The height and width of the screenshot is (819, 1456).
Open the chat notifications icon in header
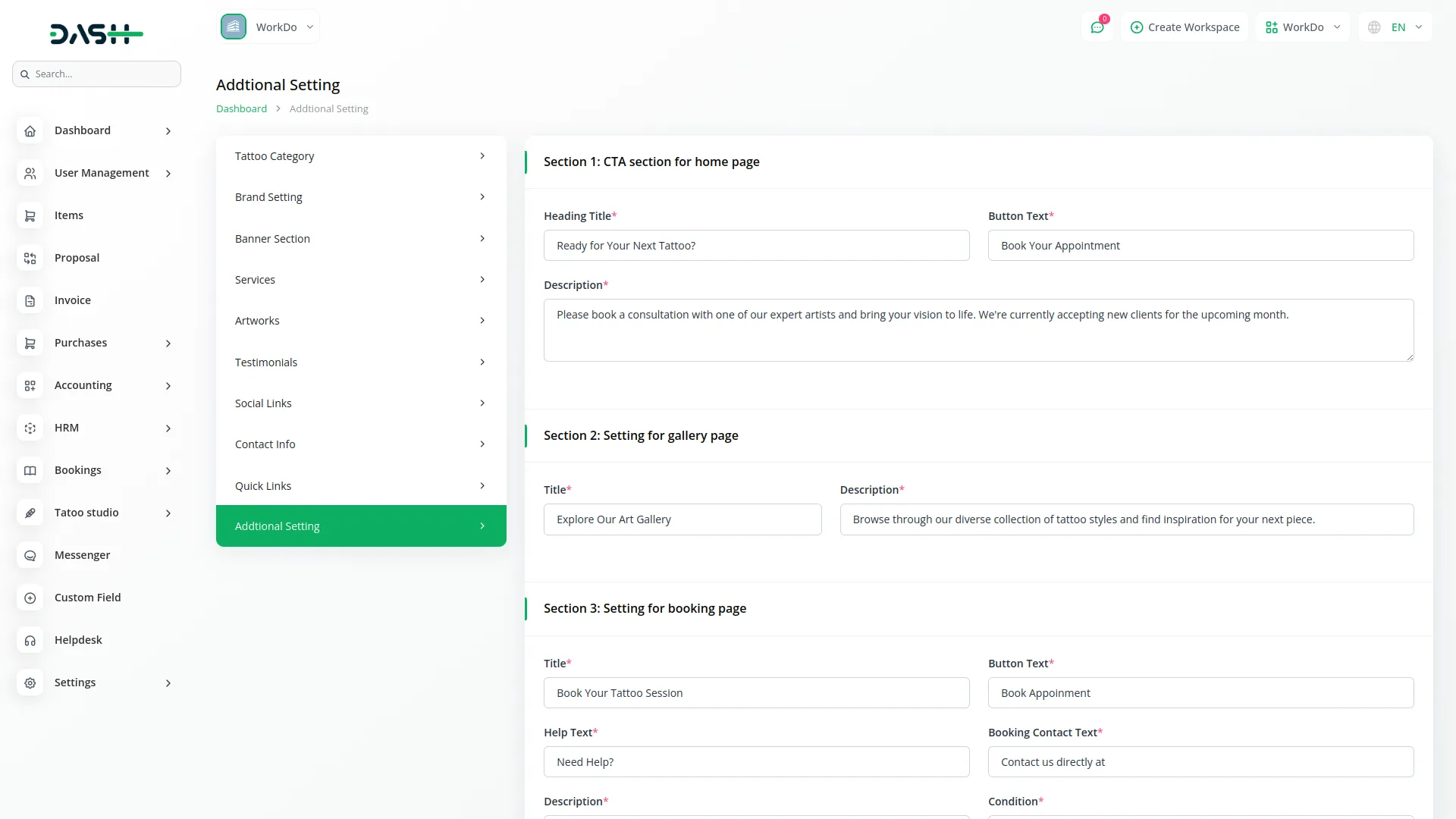(x=1097, y=27)
